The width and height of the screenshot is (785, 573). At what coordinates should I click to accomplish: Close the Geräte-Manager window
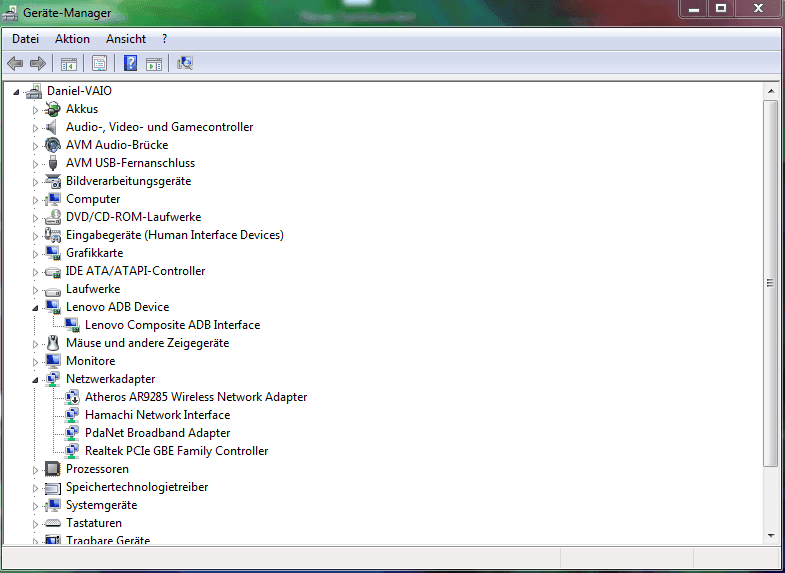[758, 9]
